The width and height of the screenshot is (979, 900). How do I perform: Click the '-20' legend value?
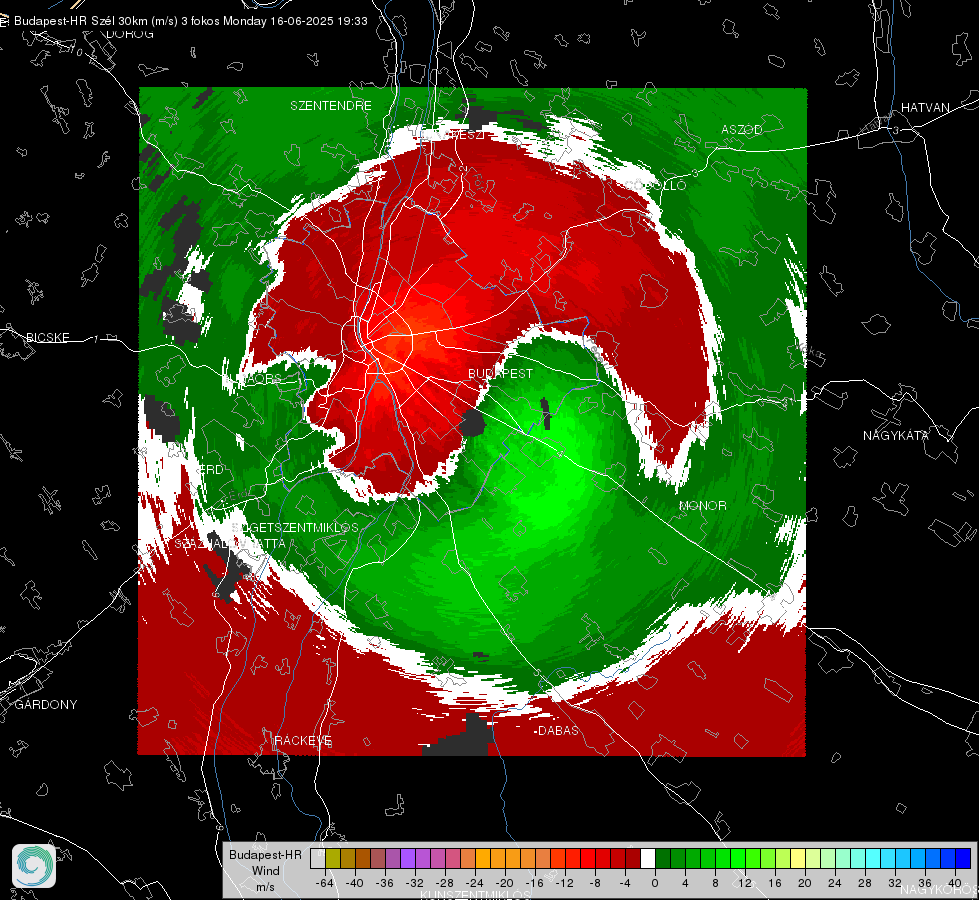[504, 883]
